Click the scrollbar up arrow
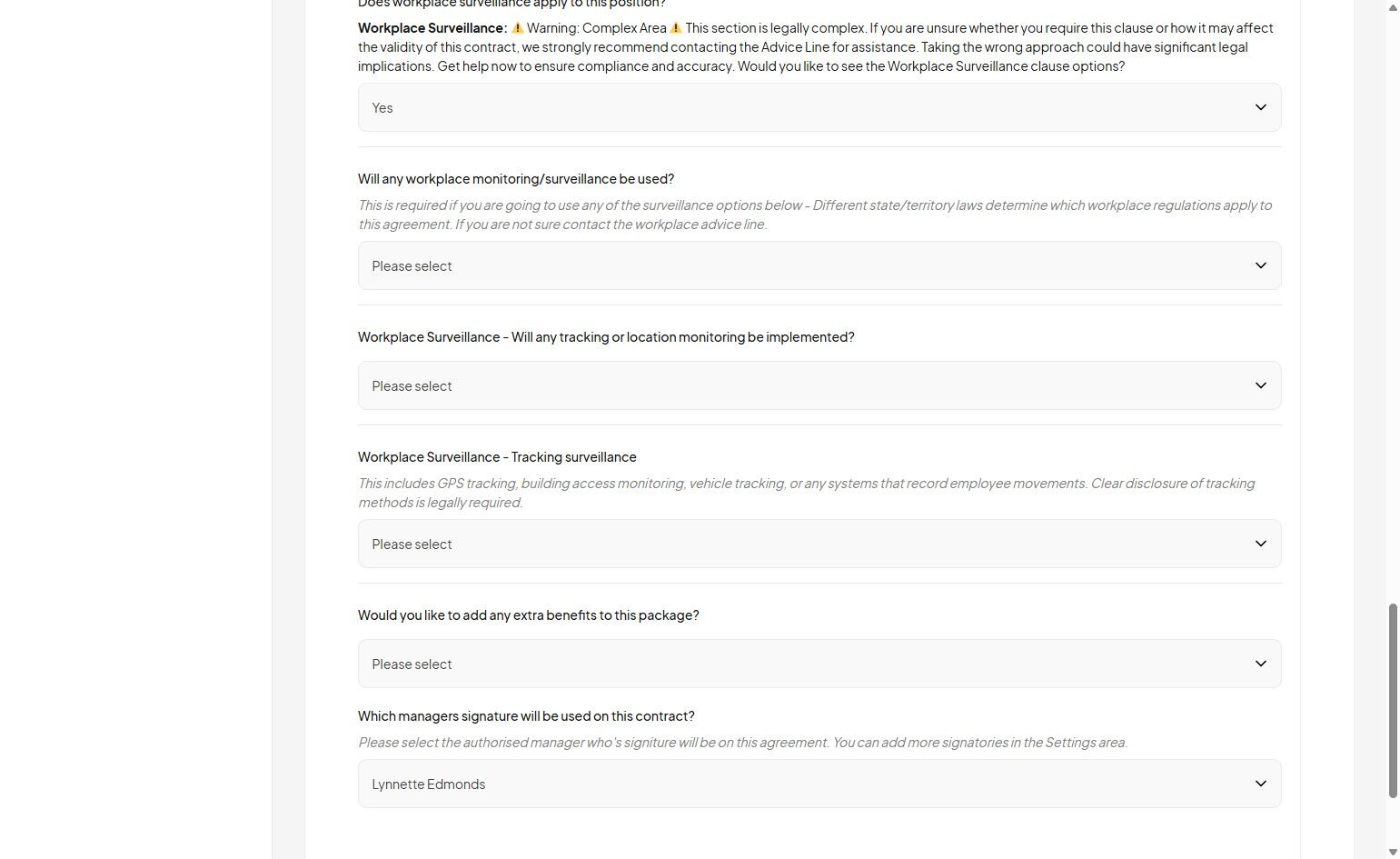This screenshot has height=859, width=1400. (1393, 7)
